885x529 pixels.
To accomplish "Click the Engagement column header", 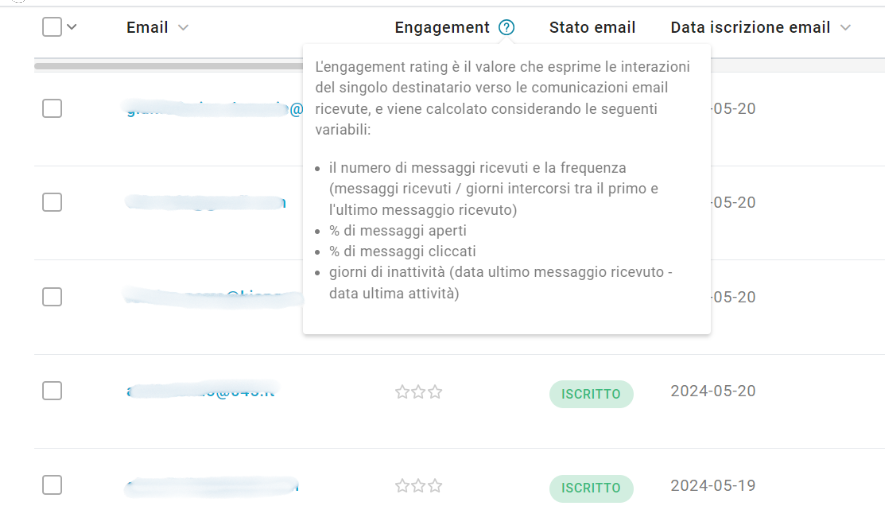I will coord(442,28).
